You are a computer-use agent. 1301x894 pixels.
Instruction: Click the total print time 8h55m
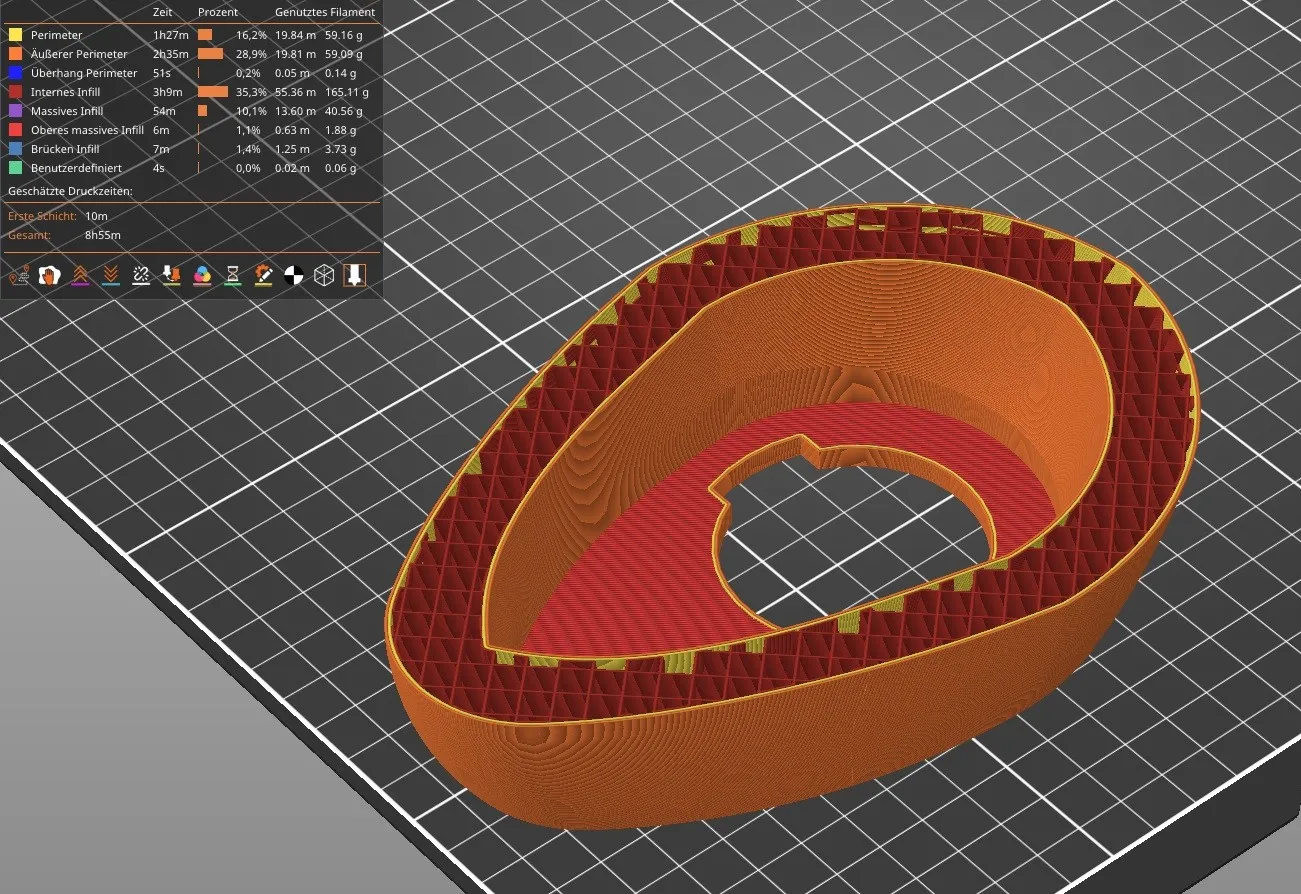(x=103, y=235)
